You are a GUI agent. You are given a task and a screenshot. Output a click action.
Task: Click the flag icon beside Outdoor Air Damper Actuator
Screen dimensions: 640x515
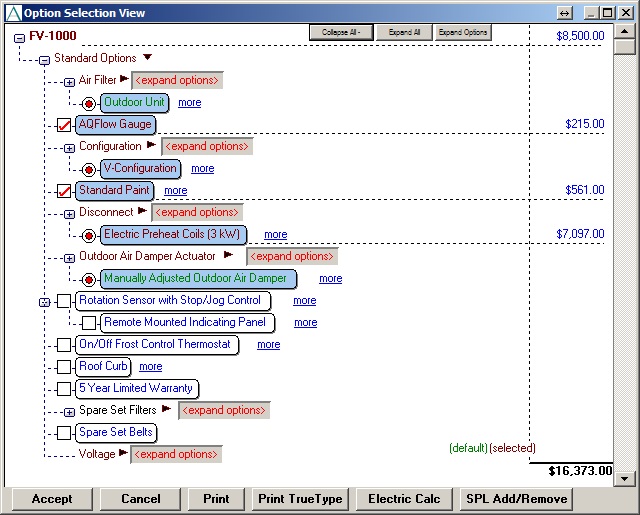click(x=229, y=255)
